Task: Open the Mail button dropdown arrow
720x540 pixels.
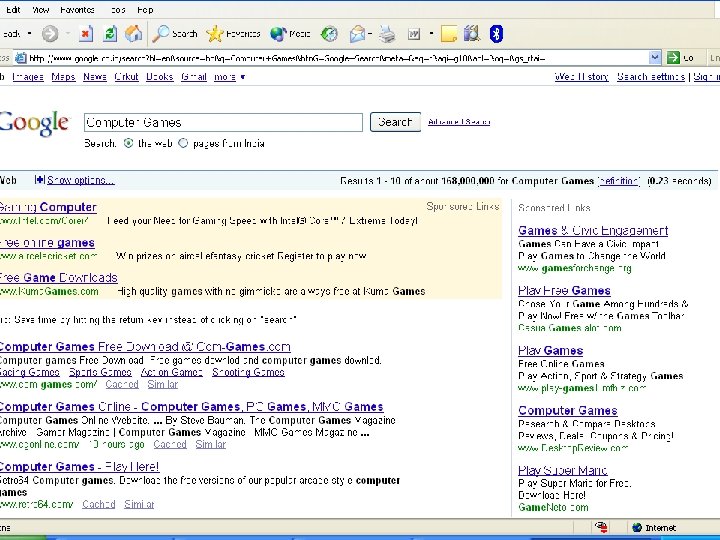Action: pos(370,34)
